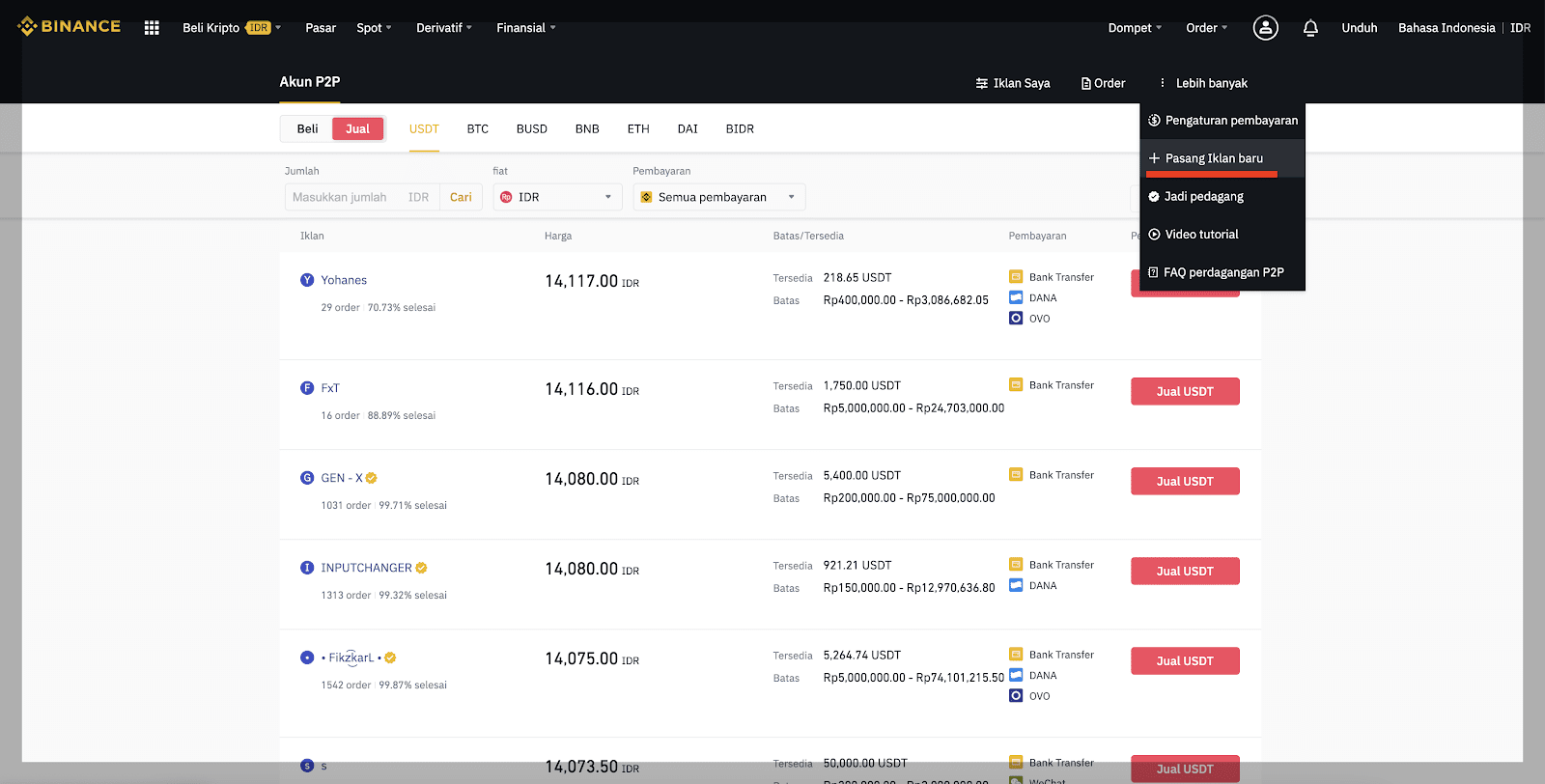This screenshot has width=1545, height=784.
Task: Click the Unduh link
Action: pos(1359,28)
